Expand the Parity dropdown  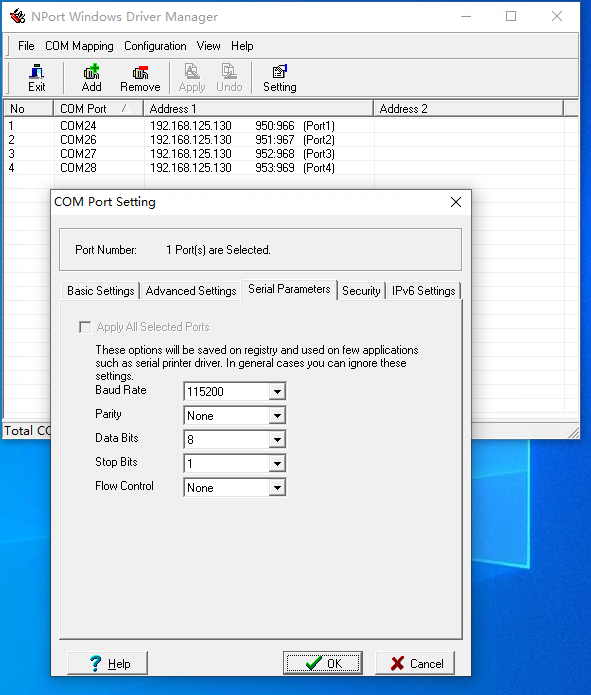tap(277, 416)
